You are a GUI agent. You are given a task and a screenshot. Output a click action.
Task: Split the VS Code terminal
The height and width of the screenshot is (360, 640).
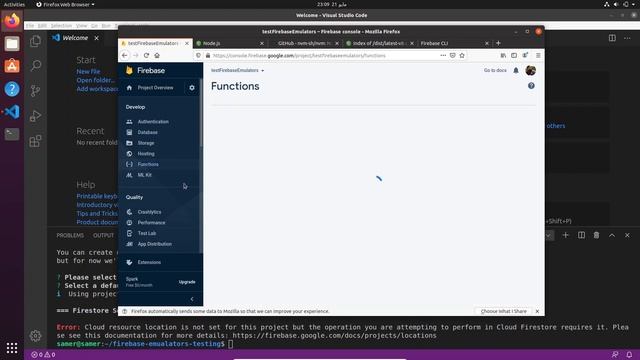tap(581, 235)
